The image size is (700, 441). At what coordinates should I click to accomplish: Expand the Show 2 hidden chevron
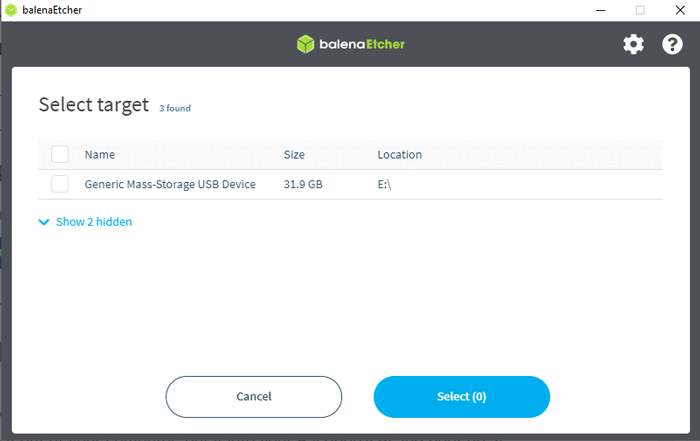(44, 222)
